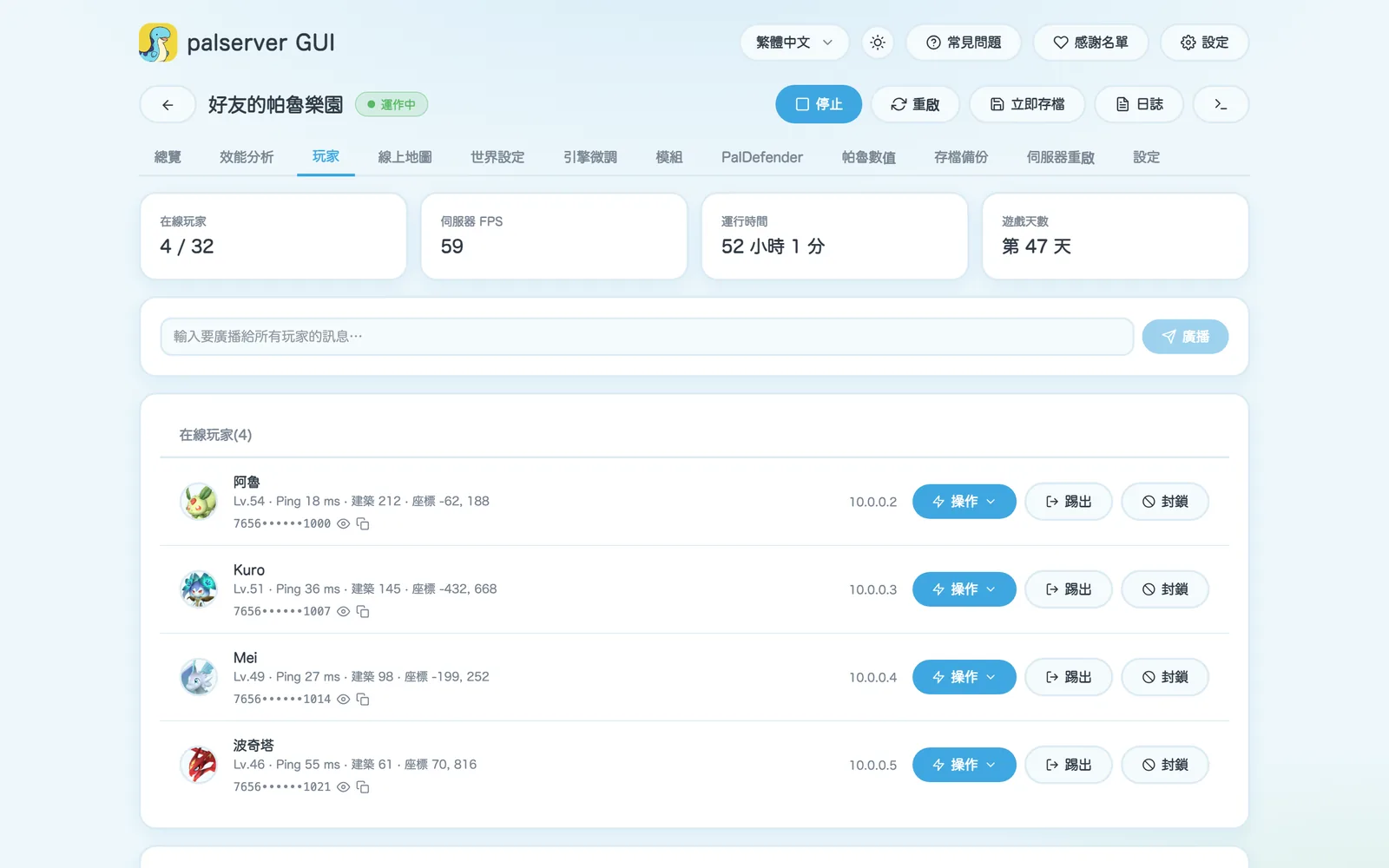Click Mei's player avatar
This screenshot has height=868, width=1389.
pos(199,677)
